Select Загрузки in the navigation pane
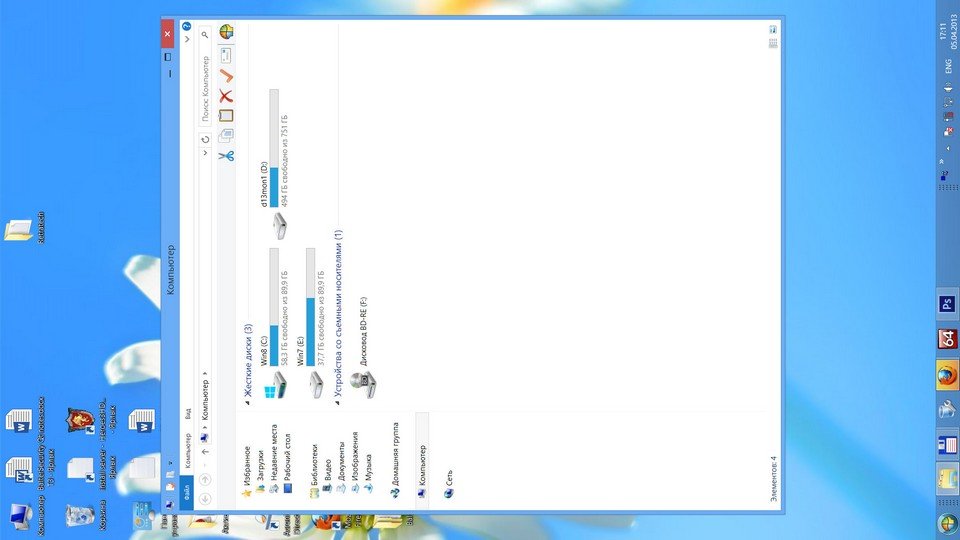Viewport: 960px width, 540px height. point(260,470)
